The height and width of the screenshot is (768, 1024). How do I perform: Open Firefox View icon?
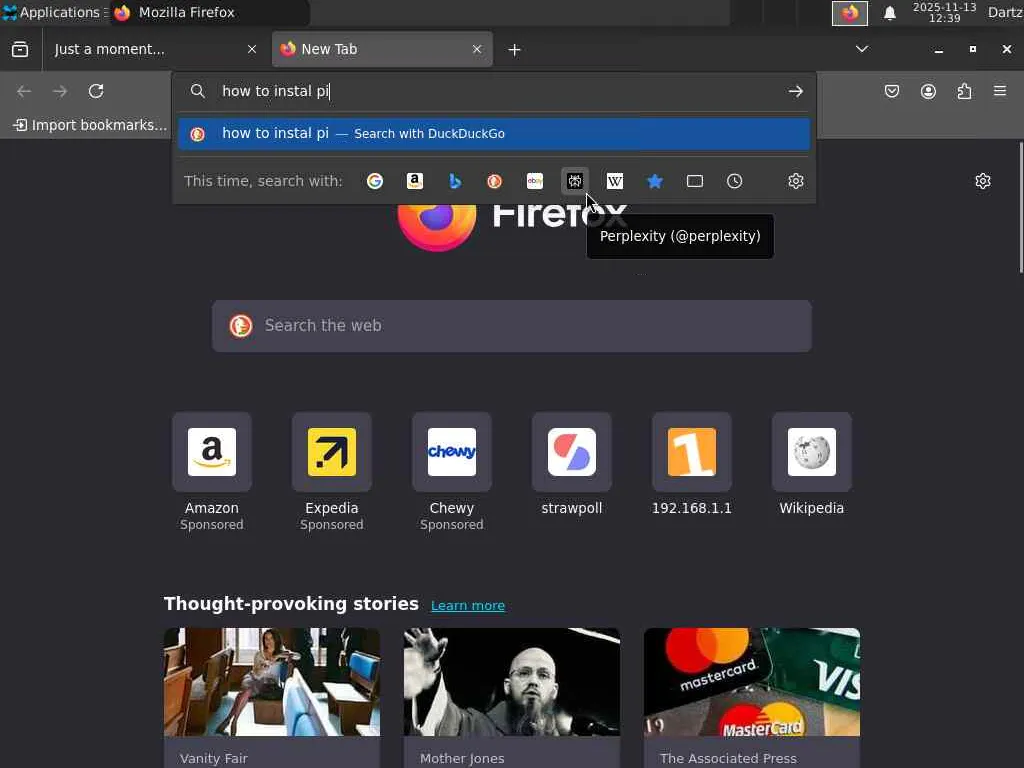(20, 49)
